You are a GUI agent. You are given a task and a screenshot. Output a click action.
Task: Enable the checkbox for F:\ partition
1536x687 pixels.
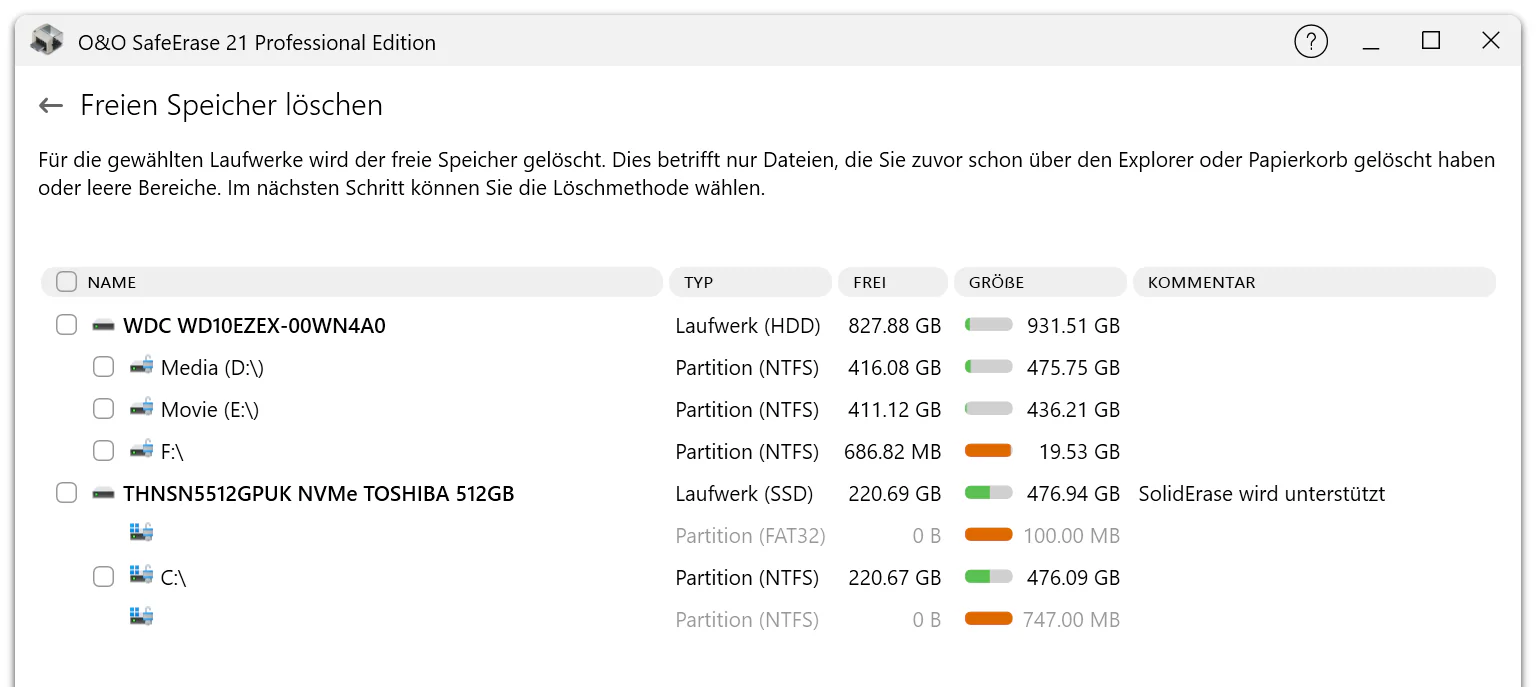[103, 451]
